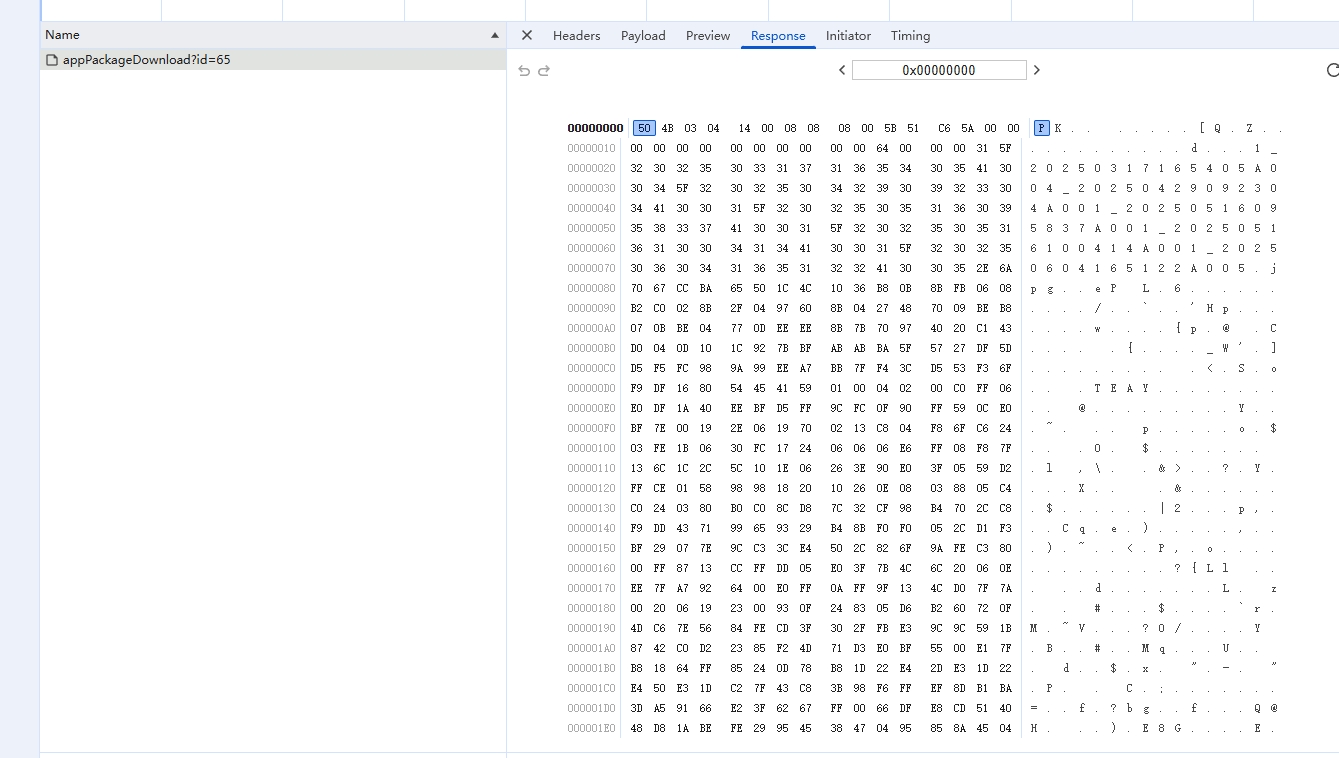Screen dimensions: 1339x758
Task: Click offset label 000001A0
Action: (592, 648)
